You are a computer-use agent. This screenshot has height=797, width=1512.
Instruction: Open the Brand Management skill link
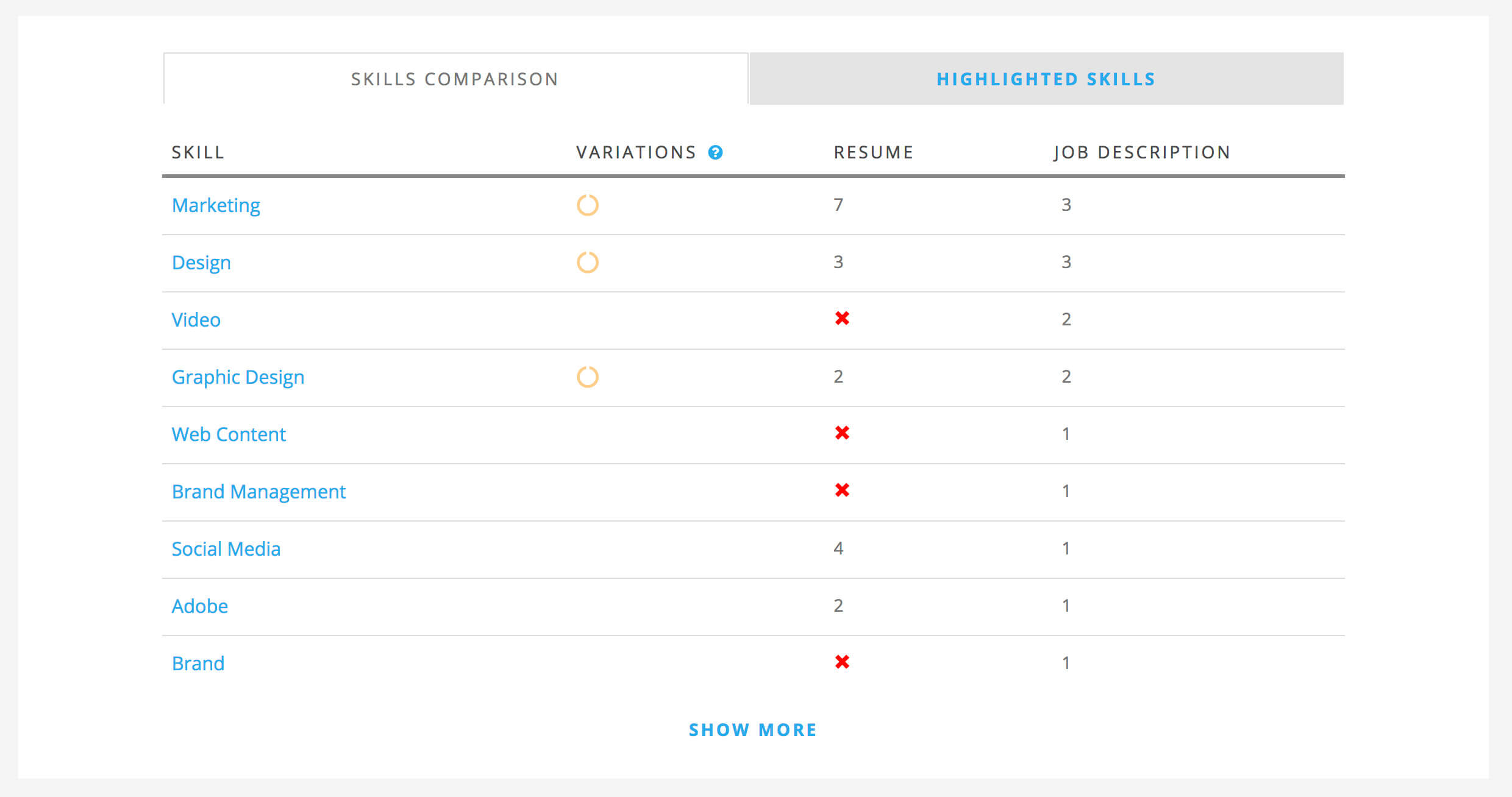259,492
